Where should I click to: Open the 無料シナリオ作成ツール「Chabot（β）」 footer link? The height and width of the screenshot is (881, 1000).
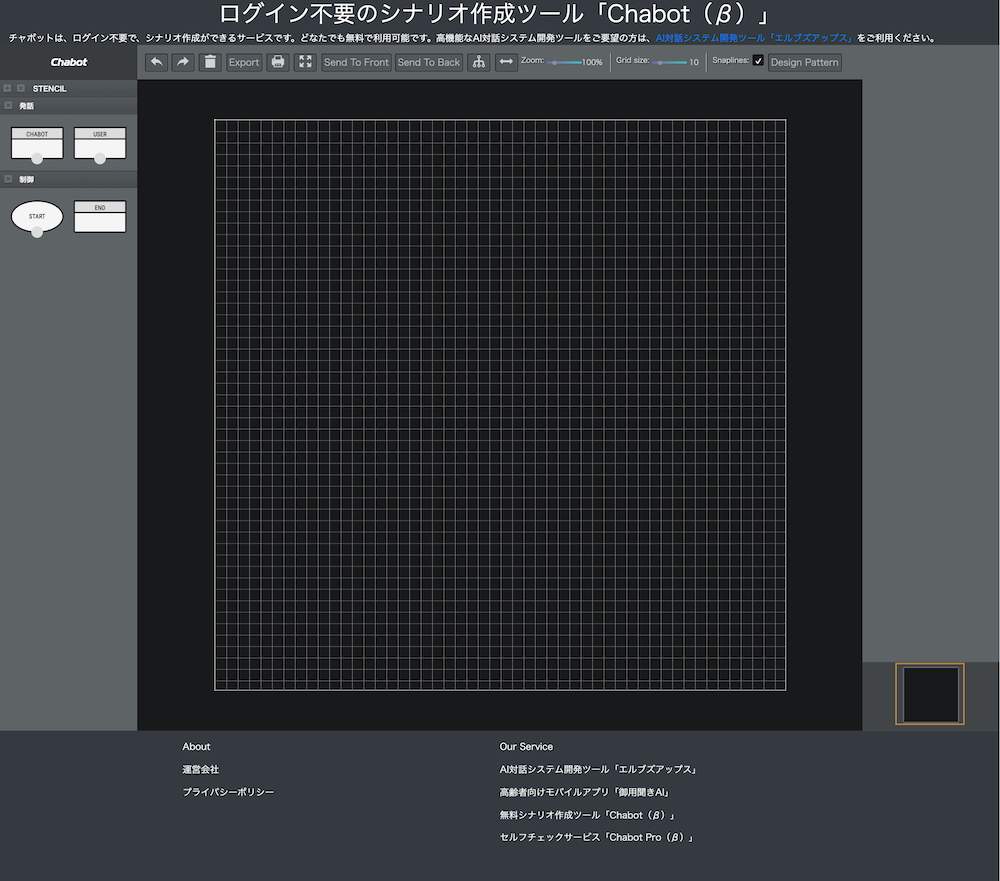coord(587,815)
